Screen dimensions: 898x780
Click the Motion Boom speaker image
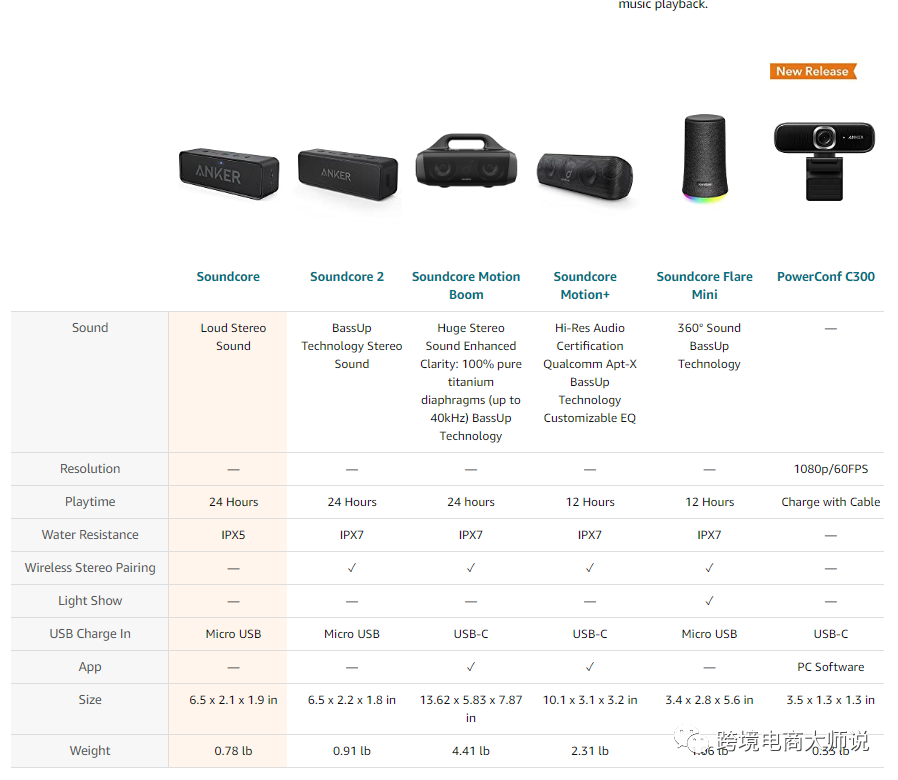466,161
